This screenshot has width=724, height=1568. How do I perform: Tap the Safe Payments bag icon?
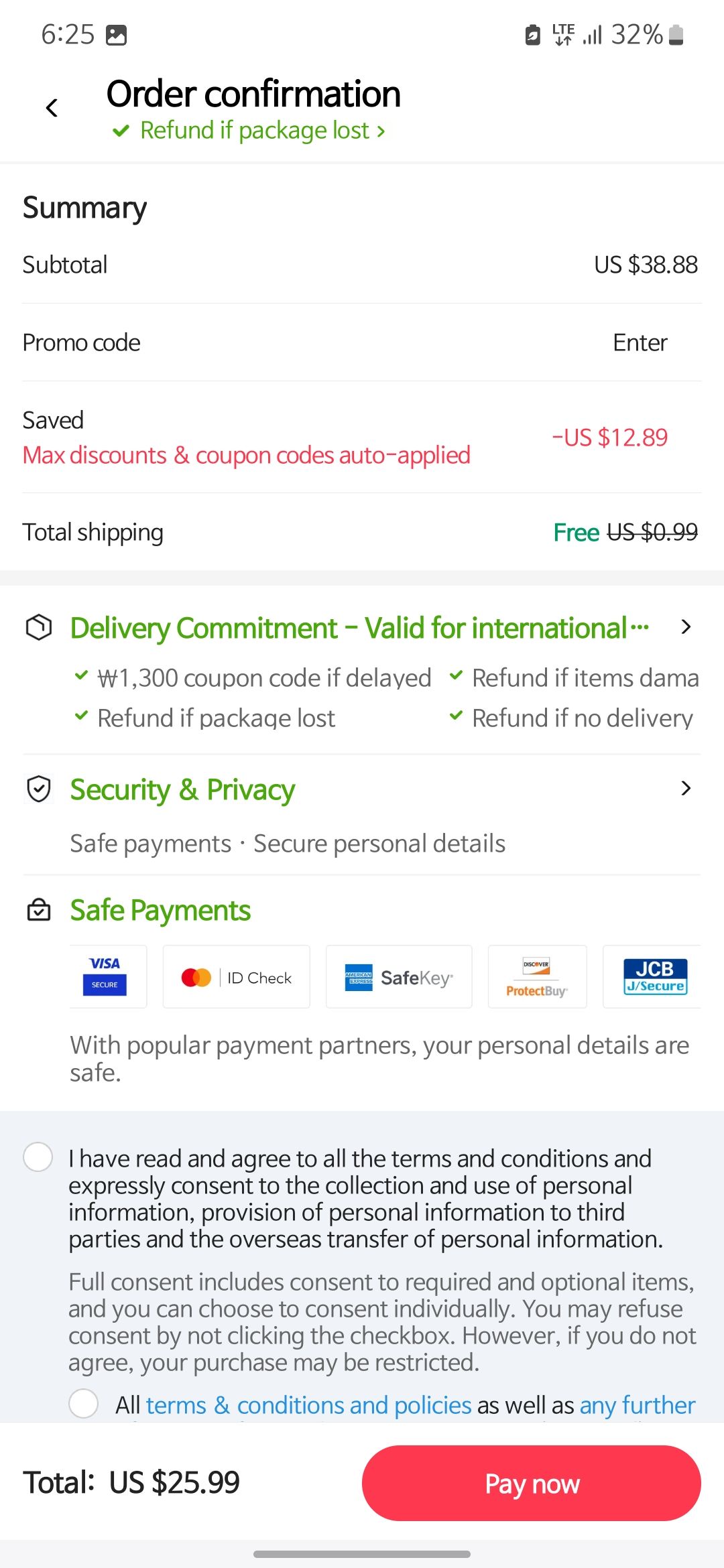pyautogui.click(x=39, y=909)
